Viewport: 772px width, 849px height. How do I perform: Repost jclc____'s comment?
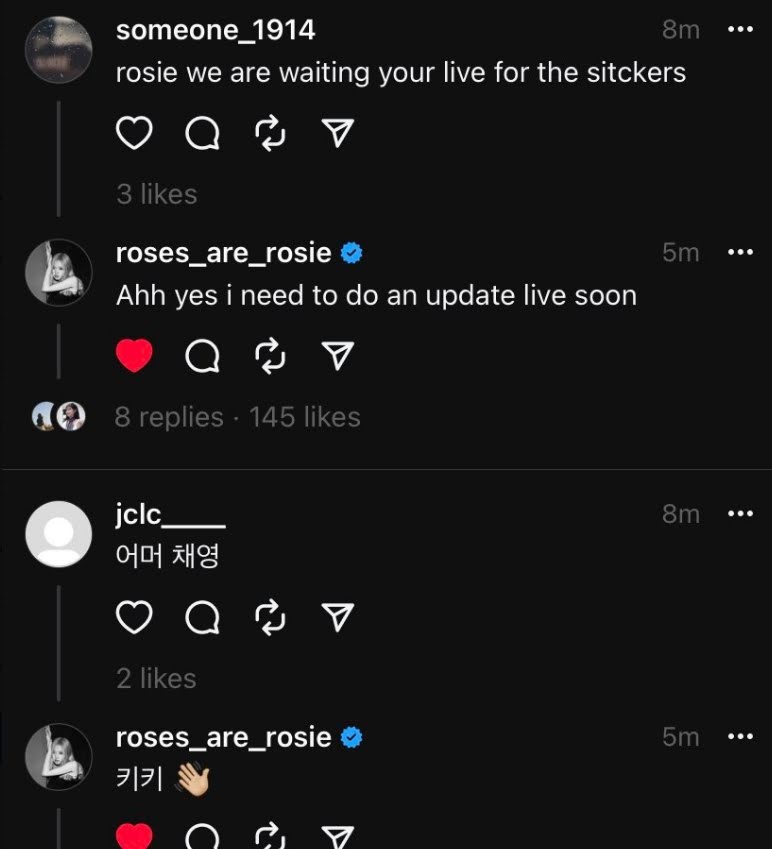pyautogui.click(x=270, y=619)
